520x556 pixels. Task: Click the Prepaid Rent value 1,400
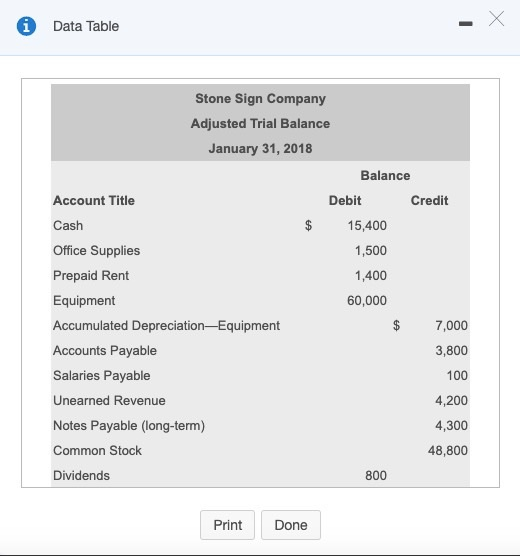tap(371, 276)
